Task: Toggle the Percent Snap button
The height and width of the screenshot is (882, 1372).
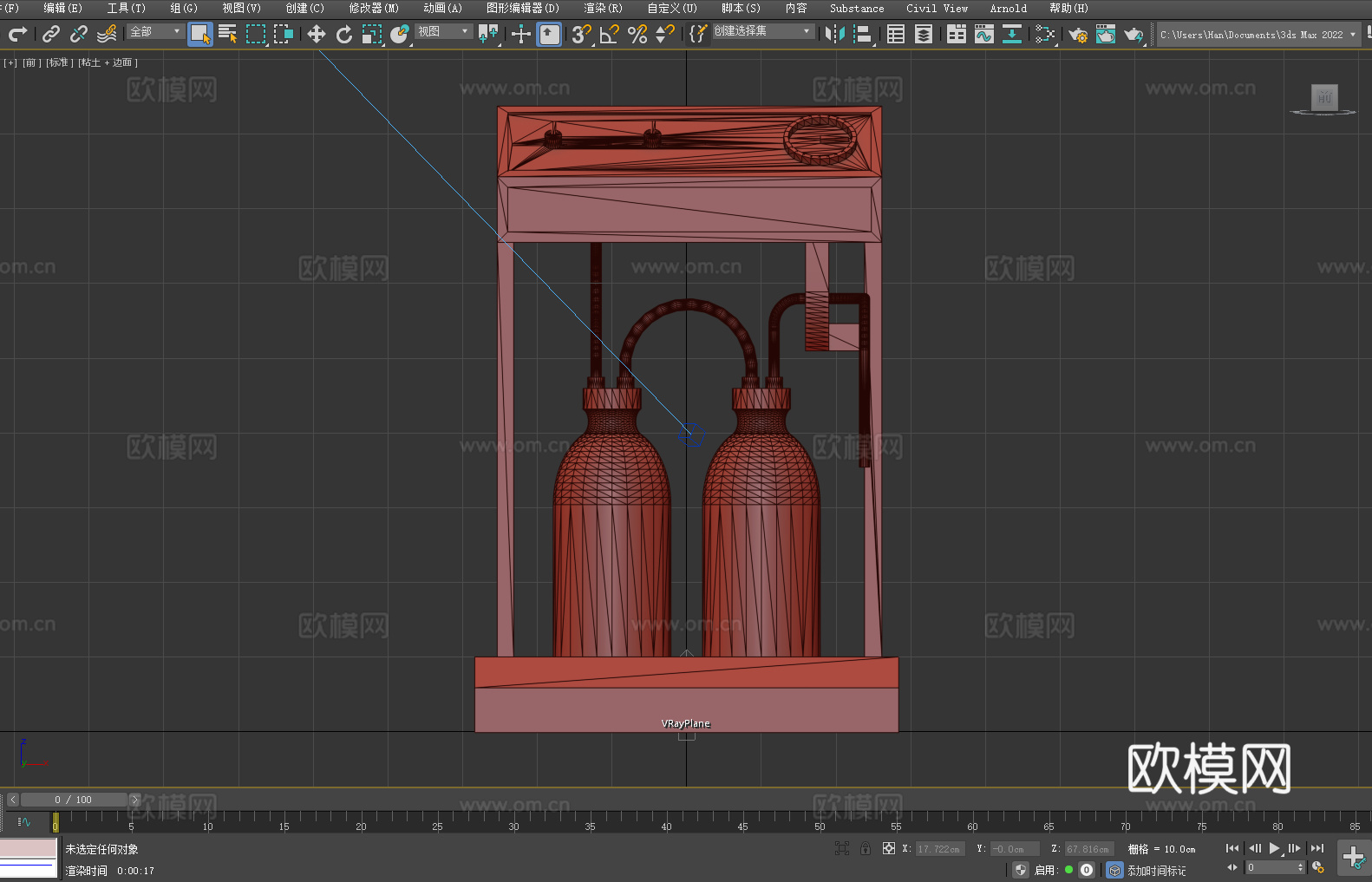Action: [x=637, y=34]
